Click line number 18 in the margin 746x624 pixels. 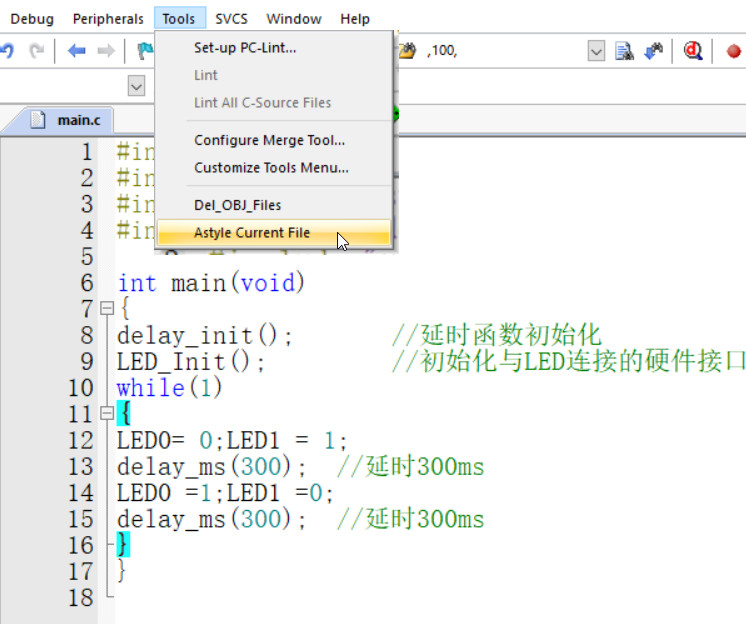point(81,597)
